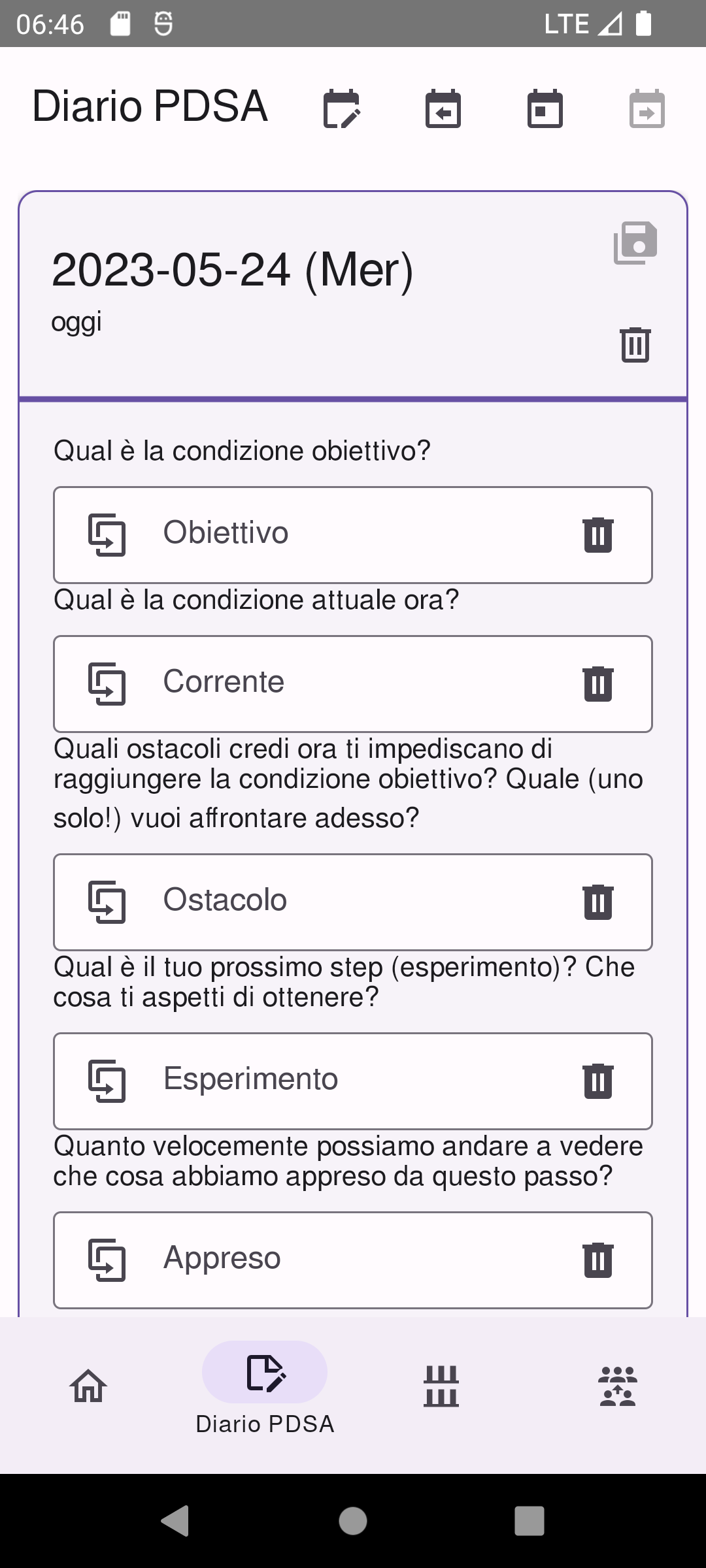Focus the Appreso input field

pyautogui.click(x=353, y=1259)
